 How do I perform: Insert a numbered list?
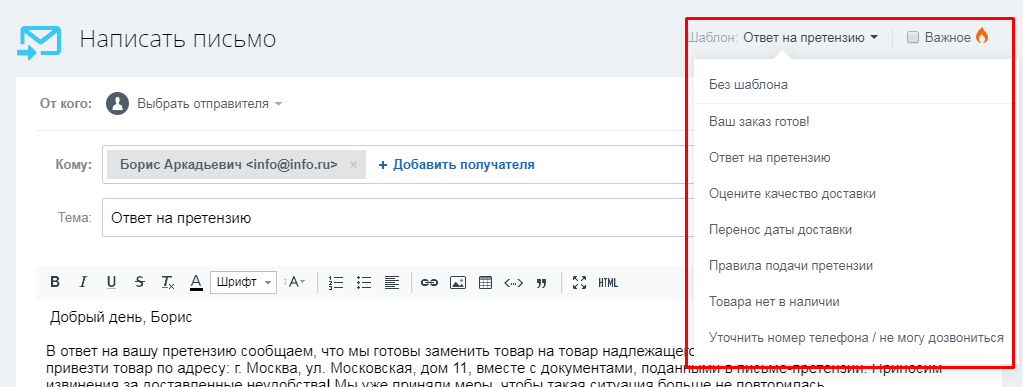point(335,283)
